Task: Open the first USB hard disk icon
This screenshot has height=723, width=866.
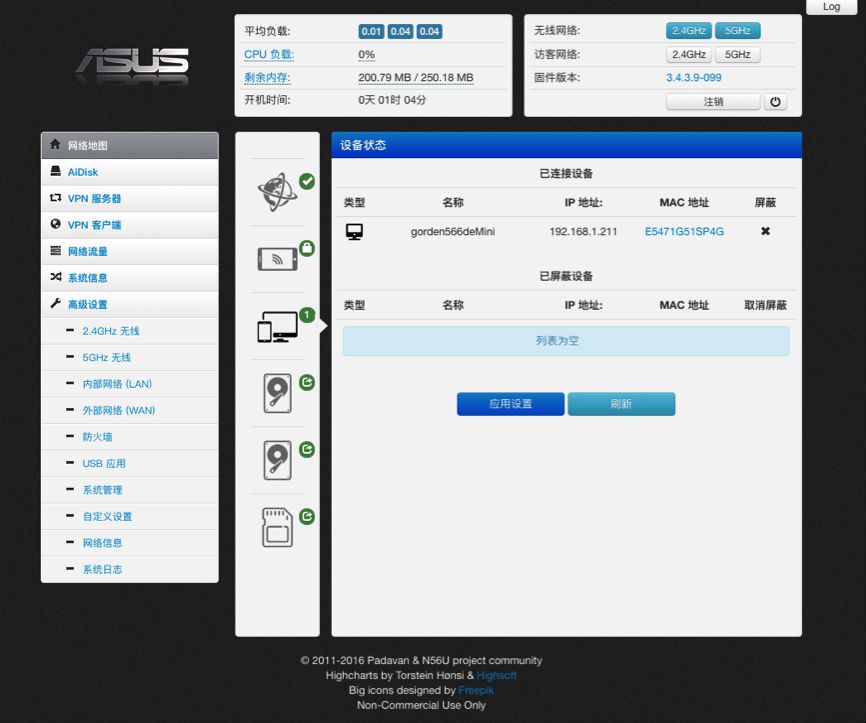Action: (x=277, y=393)
